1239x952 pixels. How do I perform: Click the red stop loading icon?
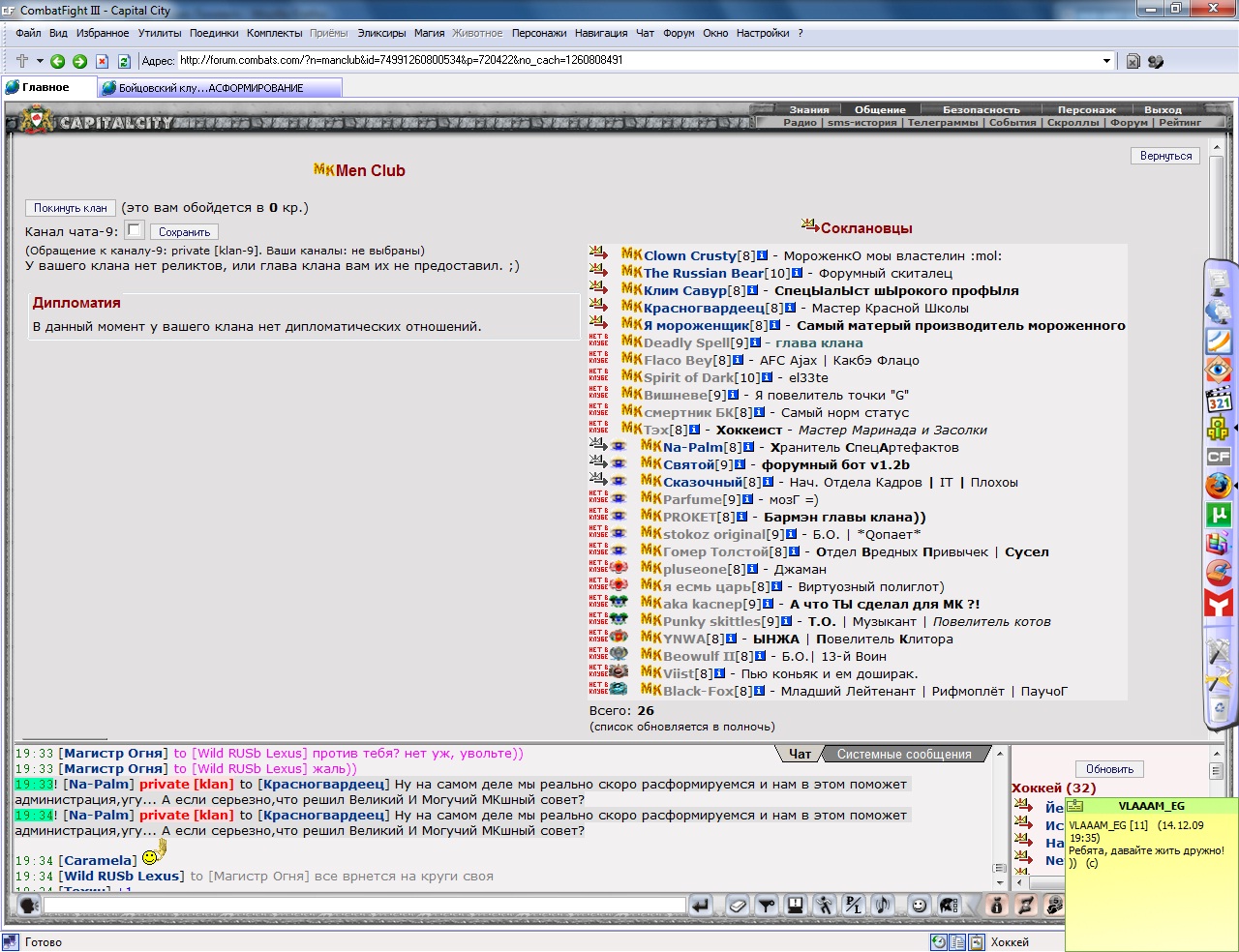[102, 61]
